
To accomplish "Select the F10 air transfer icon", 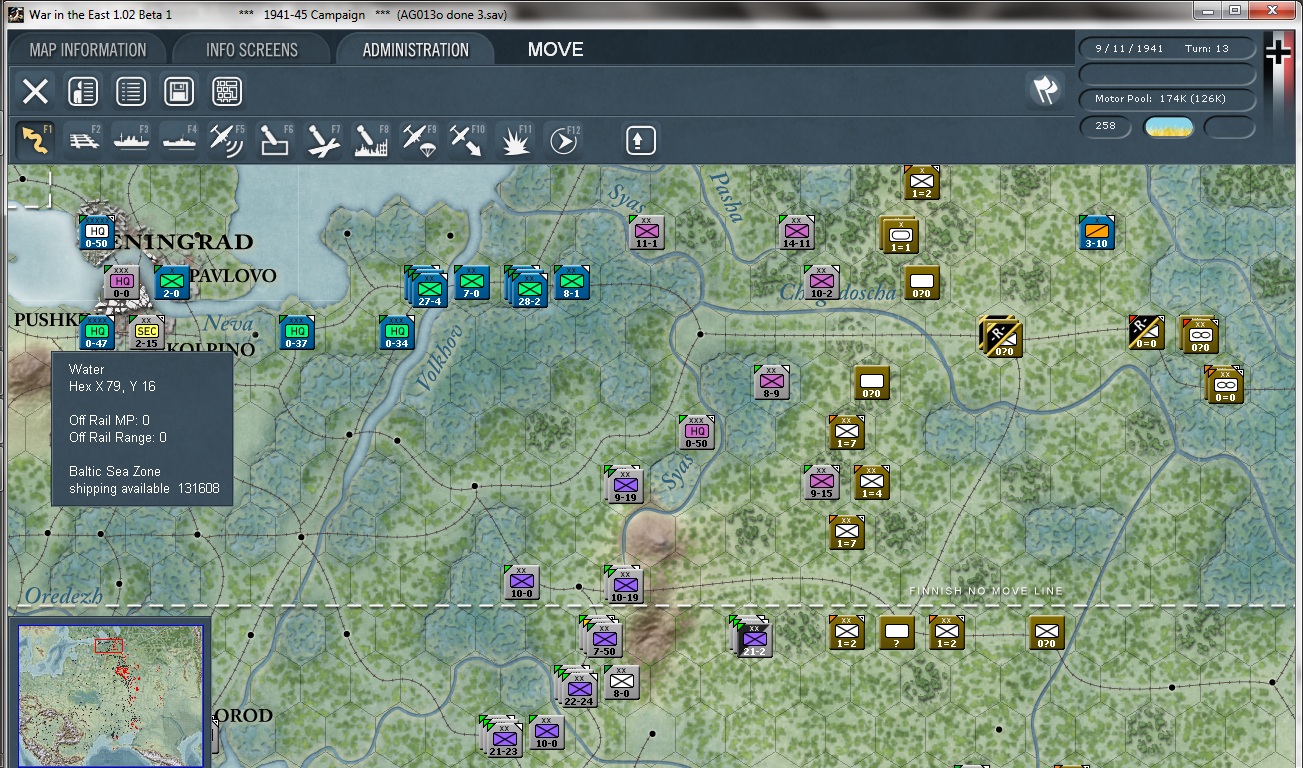I will (467, 140).
